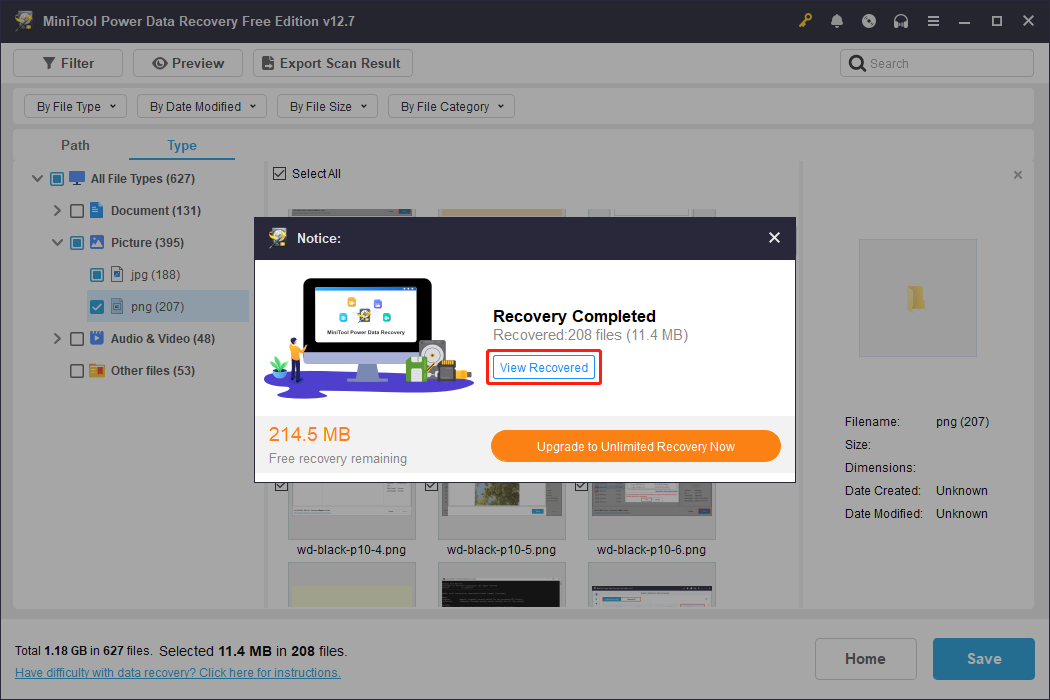Switch to the Path tab
1050x700 pixels.
pyautogui.click(x=75, y=145)
